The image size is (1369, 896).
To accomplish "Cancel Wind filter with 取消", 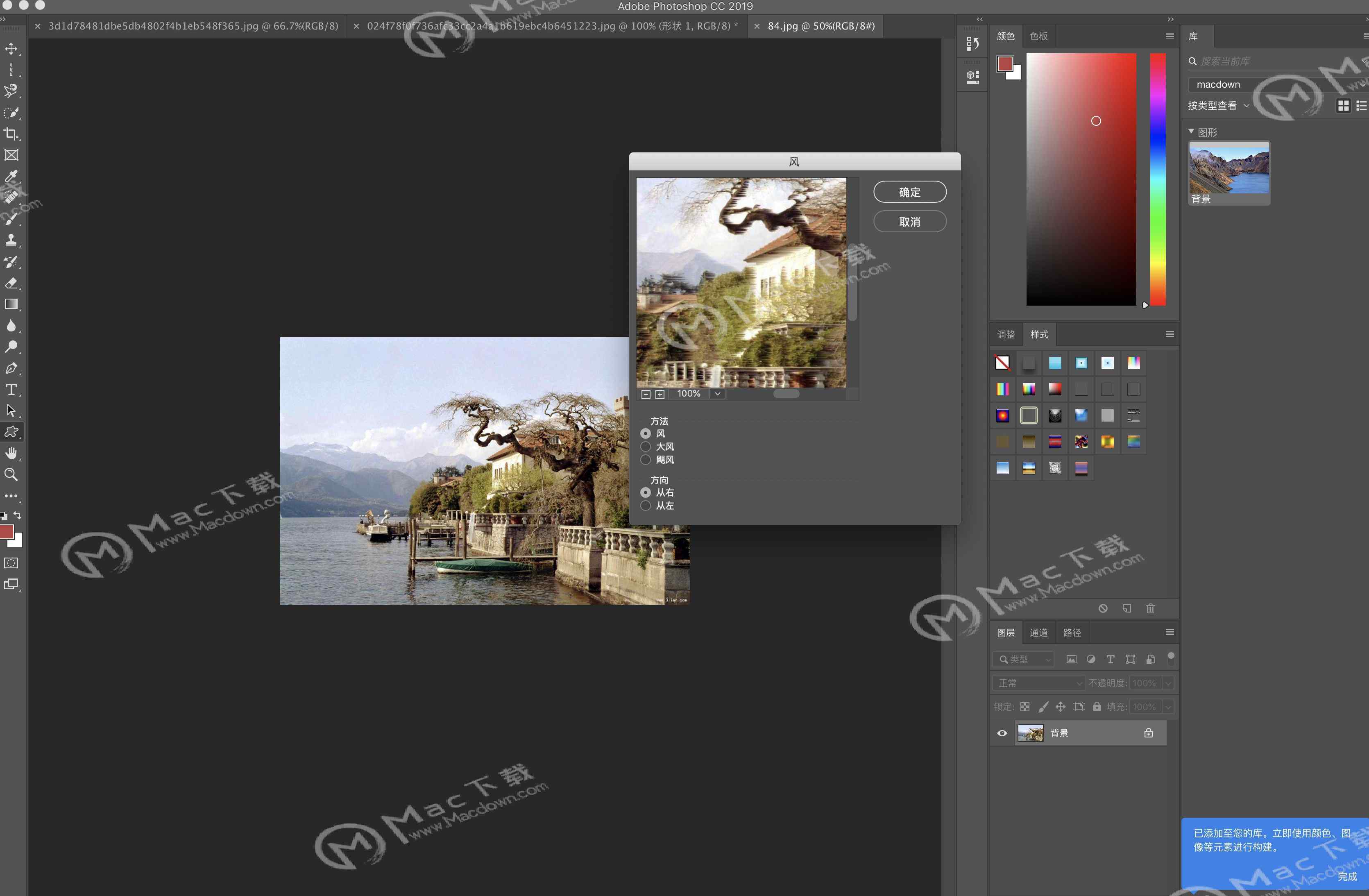I will point(910,222).
